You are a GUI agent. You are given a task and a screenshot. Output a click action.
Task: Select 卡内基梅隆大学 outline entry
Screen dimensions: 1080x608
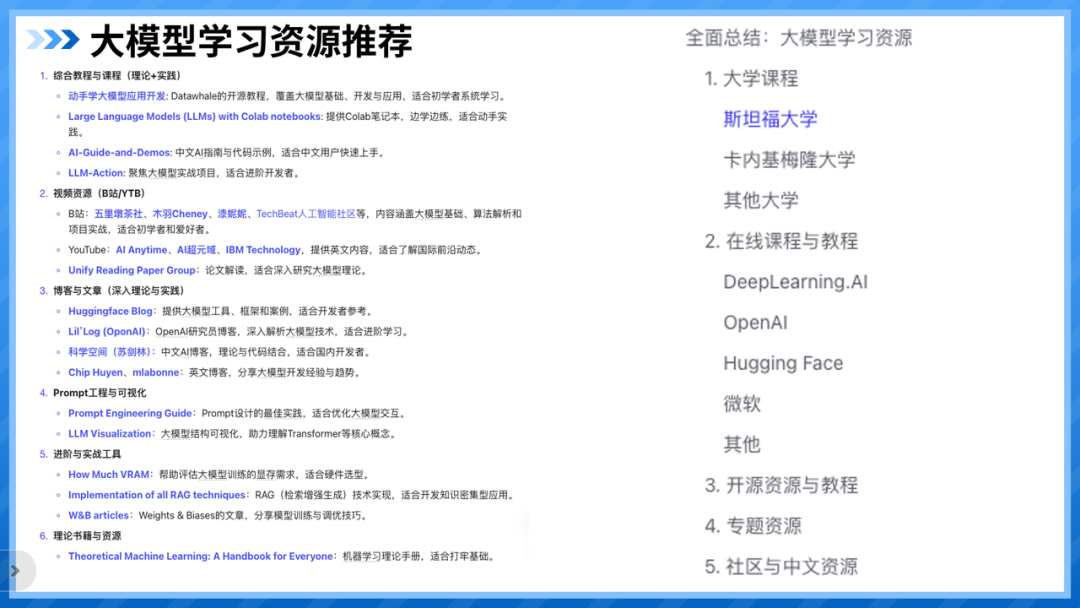[789, 160]
